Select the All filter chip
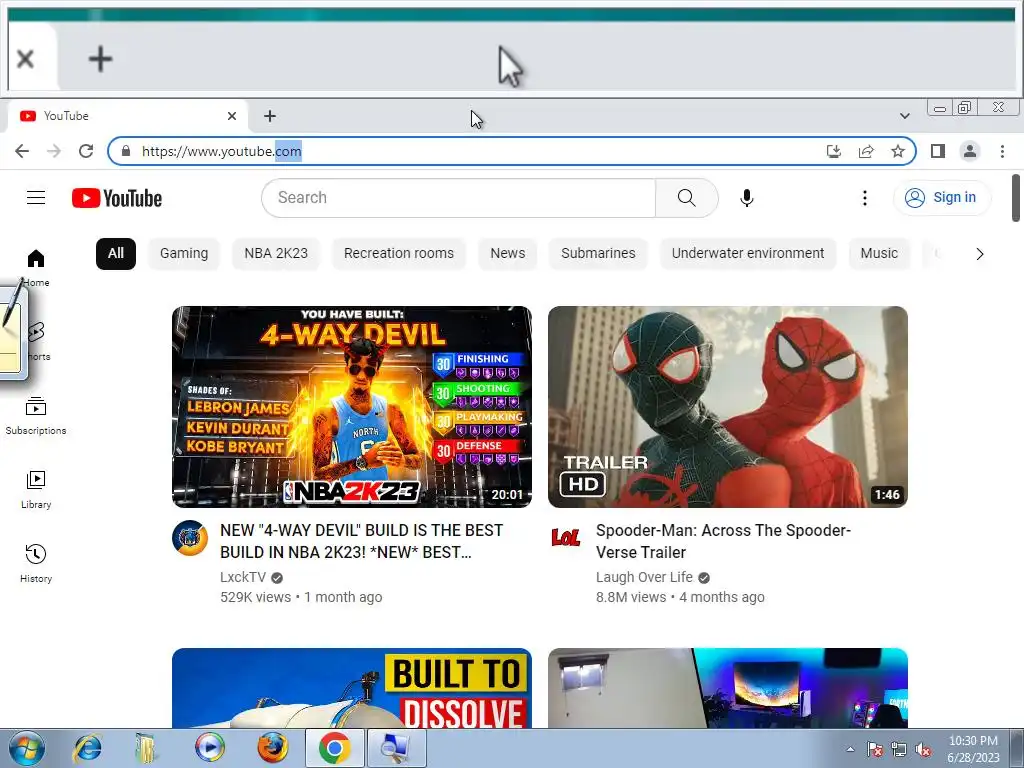 116,253
